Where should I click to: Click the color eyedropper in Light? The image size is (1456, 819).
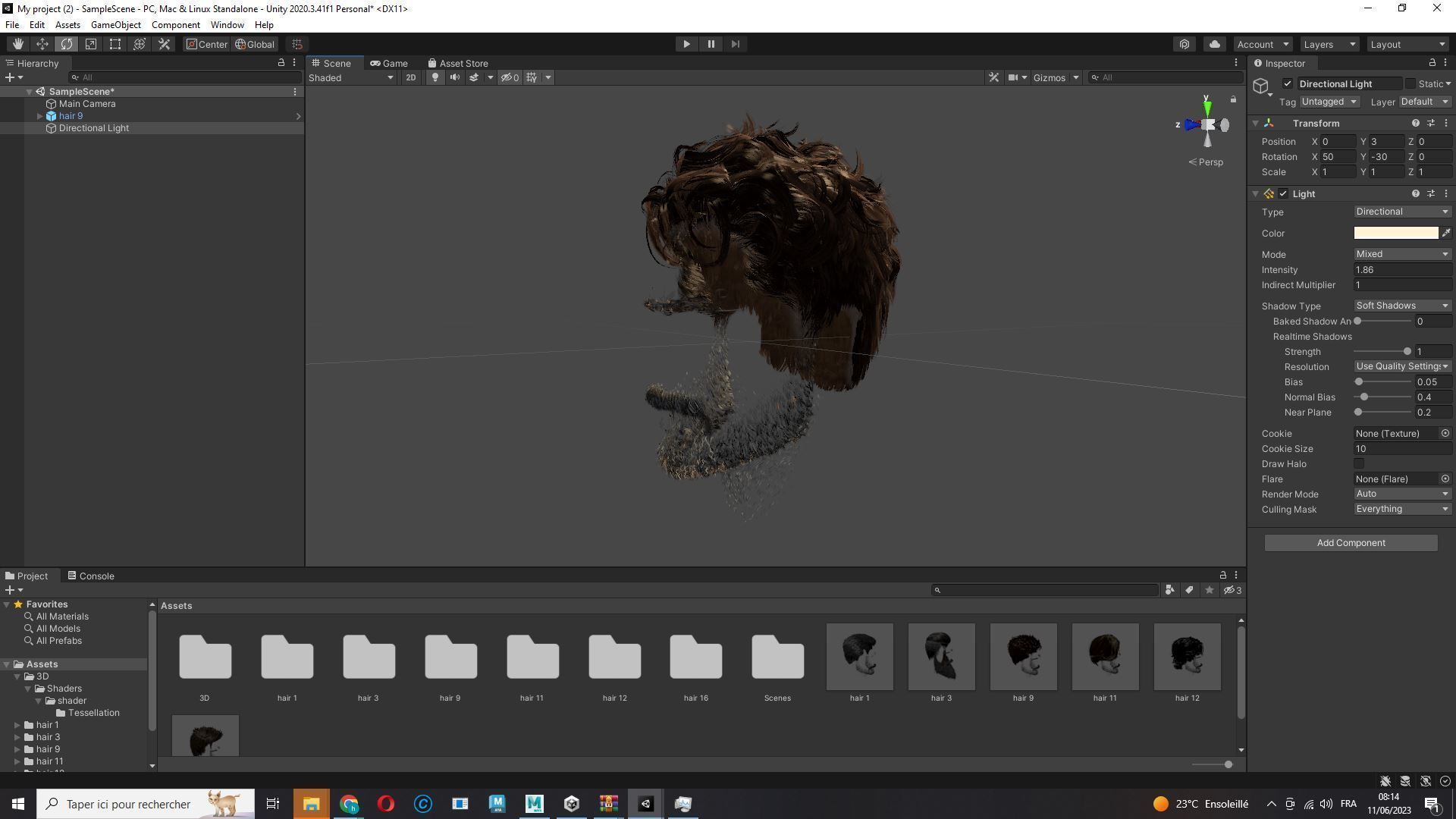1445,233
